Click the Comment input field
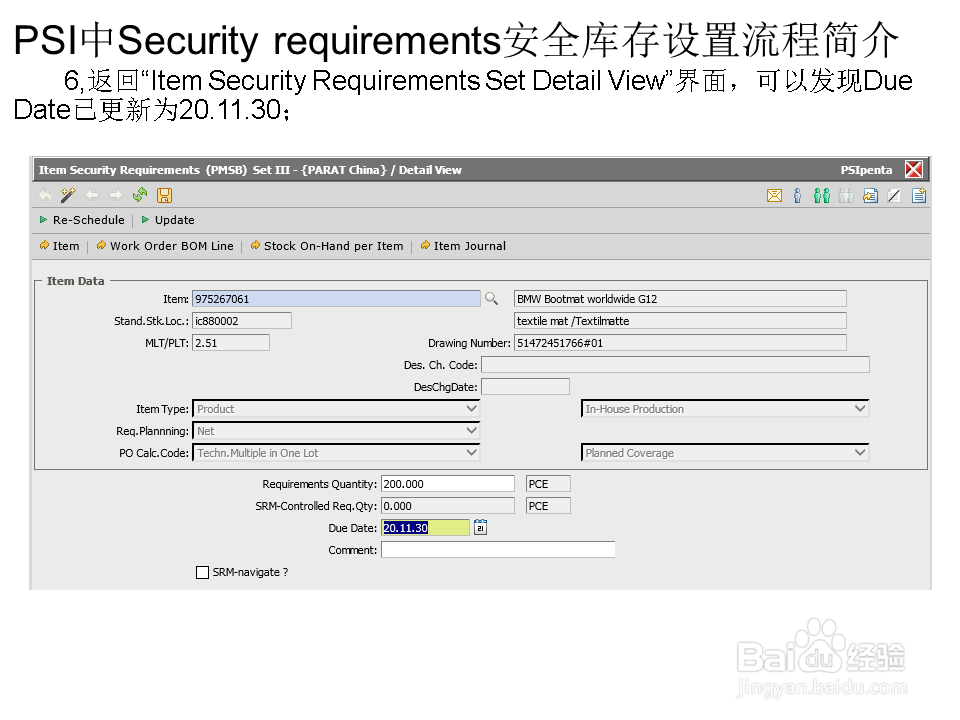The height and width of the screenshot is (720, 960). [x=498, y=550]
